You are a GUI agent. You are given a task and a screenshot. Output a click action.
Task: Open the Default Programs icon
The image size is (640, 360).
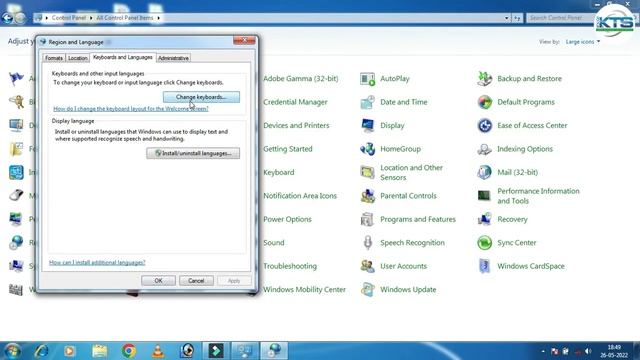pyautogui.click(x=484, y=102)
